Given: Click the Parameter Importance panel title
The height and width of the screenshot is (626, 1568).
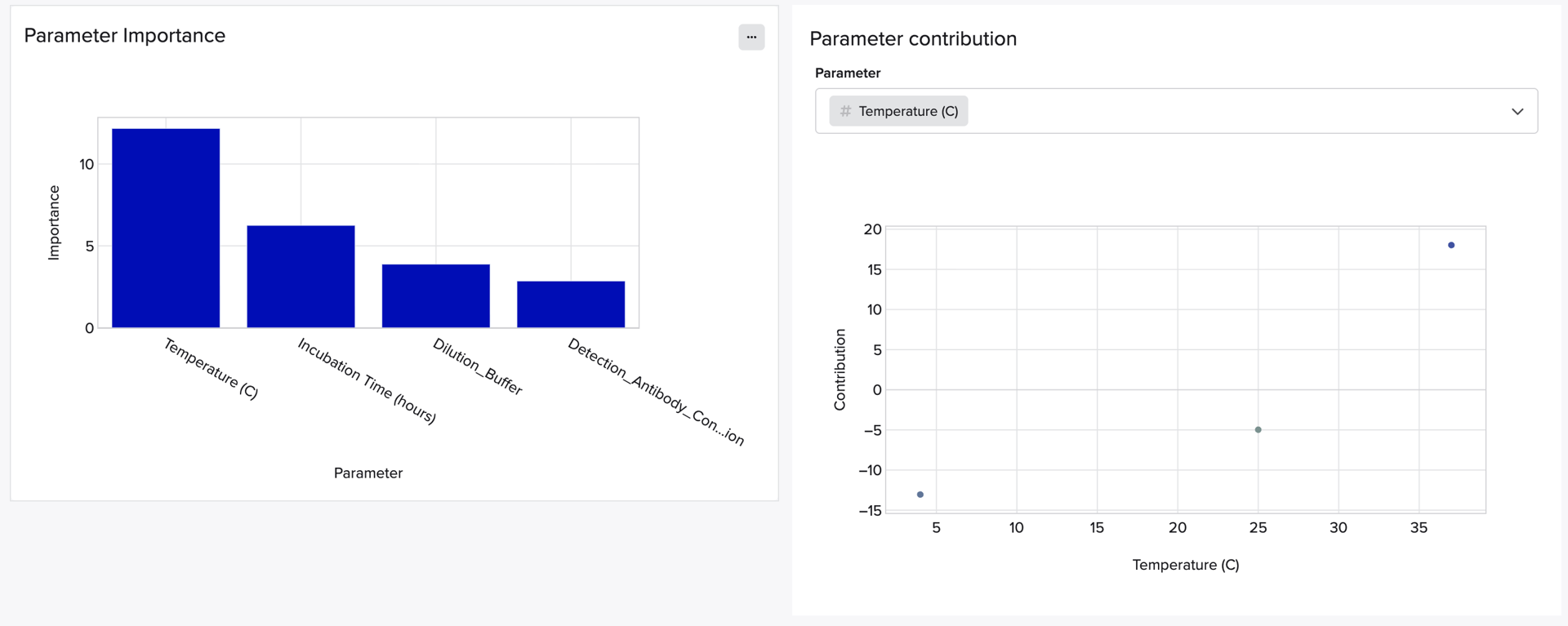Looking at the screenshot, I should coord(125,35).
